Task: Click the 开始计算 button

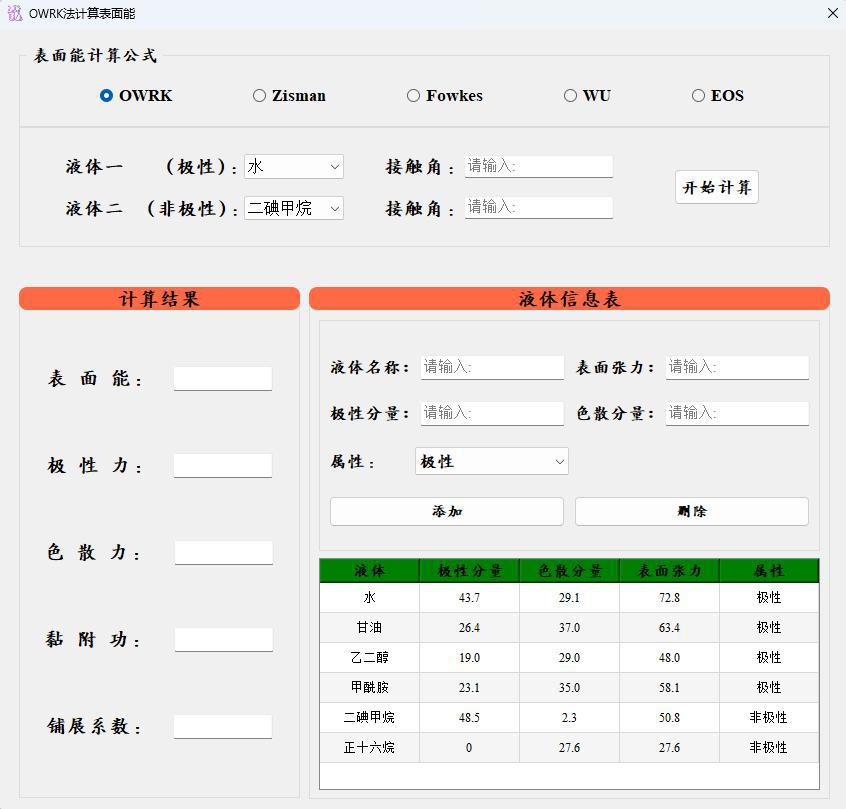Action: pyautogui.click(x=717, y=187)
